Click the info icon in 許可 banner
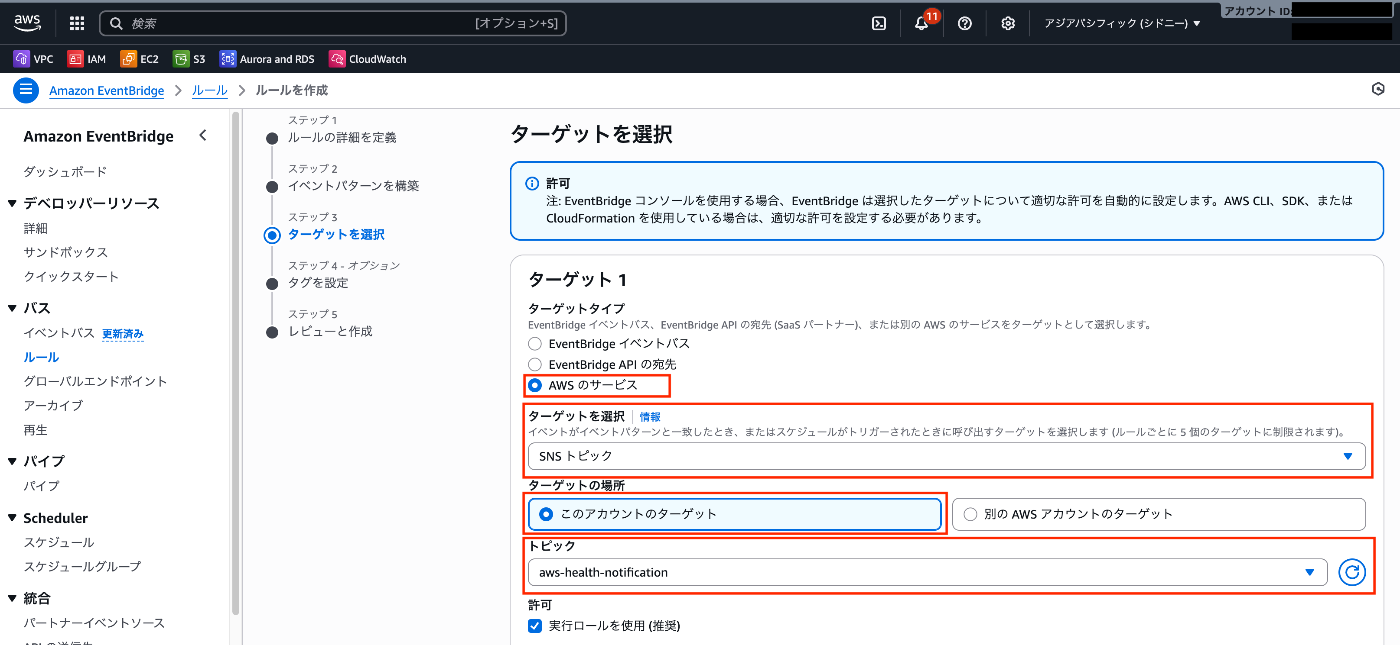Viewport: 1400px width, 645px height. pyautogui.click(x=532, y=184)
